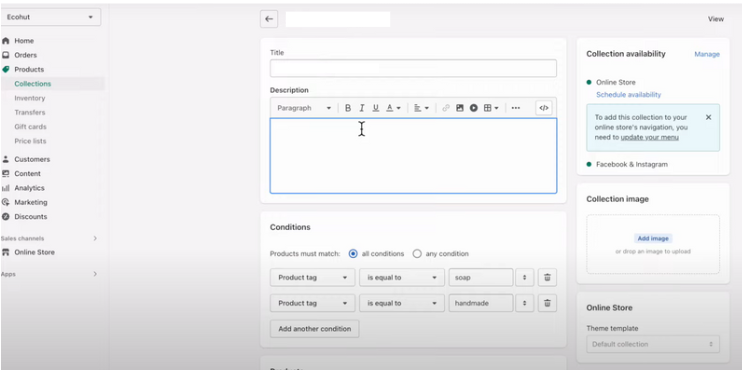The height and width of the screenshot is (370, 742).
Task: Open the Content icon in sidebar
Action: point(6,173)
